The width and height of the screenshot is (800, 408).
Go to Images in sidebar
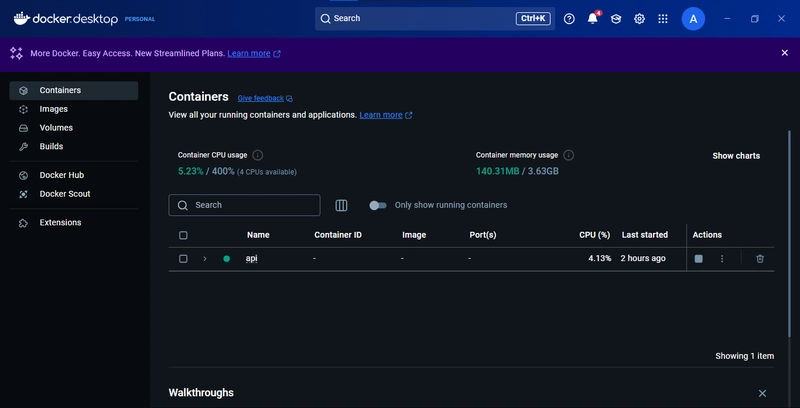[x=54, y=109]
